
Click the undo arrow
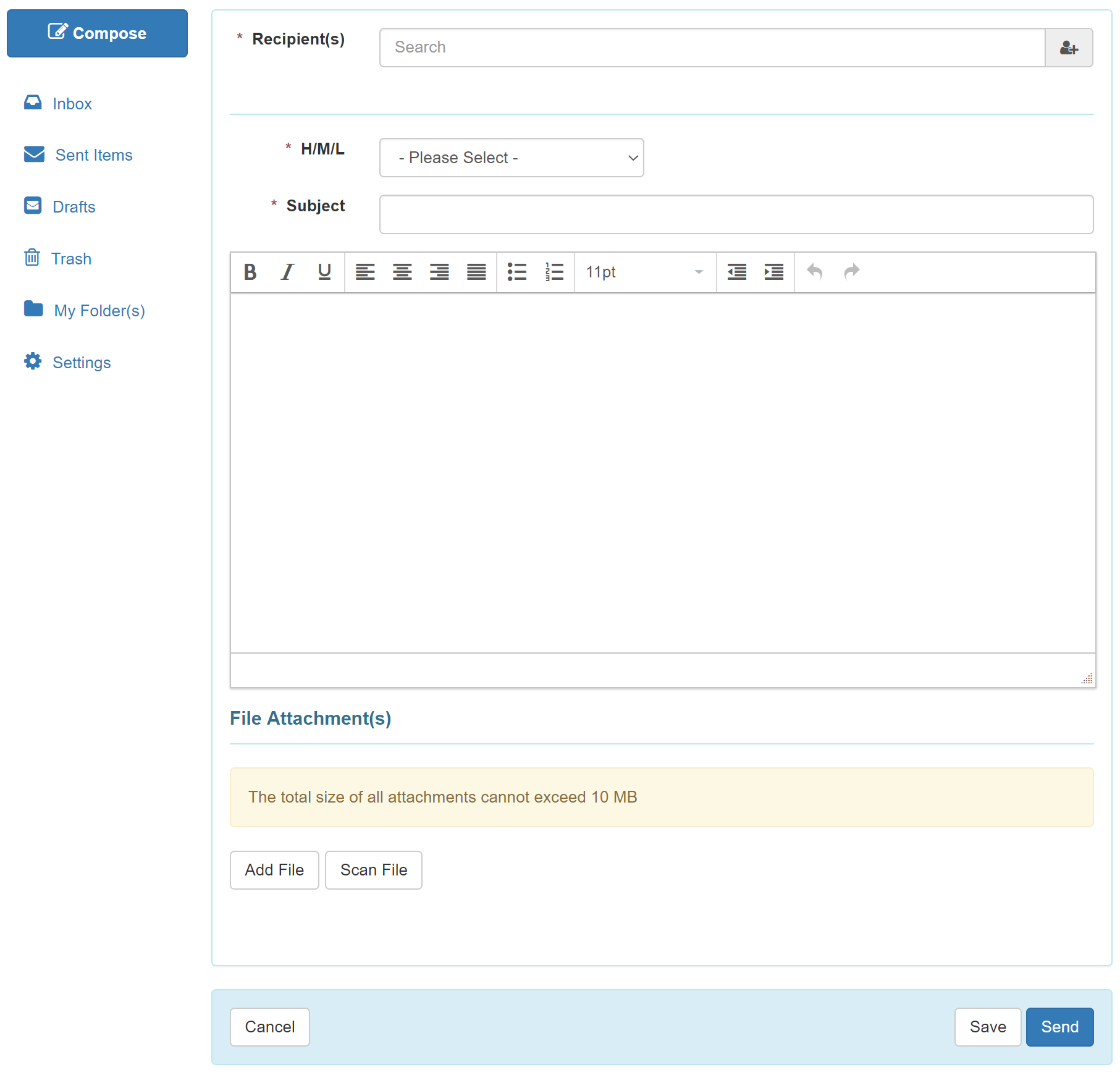point(815,272)
